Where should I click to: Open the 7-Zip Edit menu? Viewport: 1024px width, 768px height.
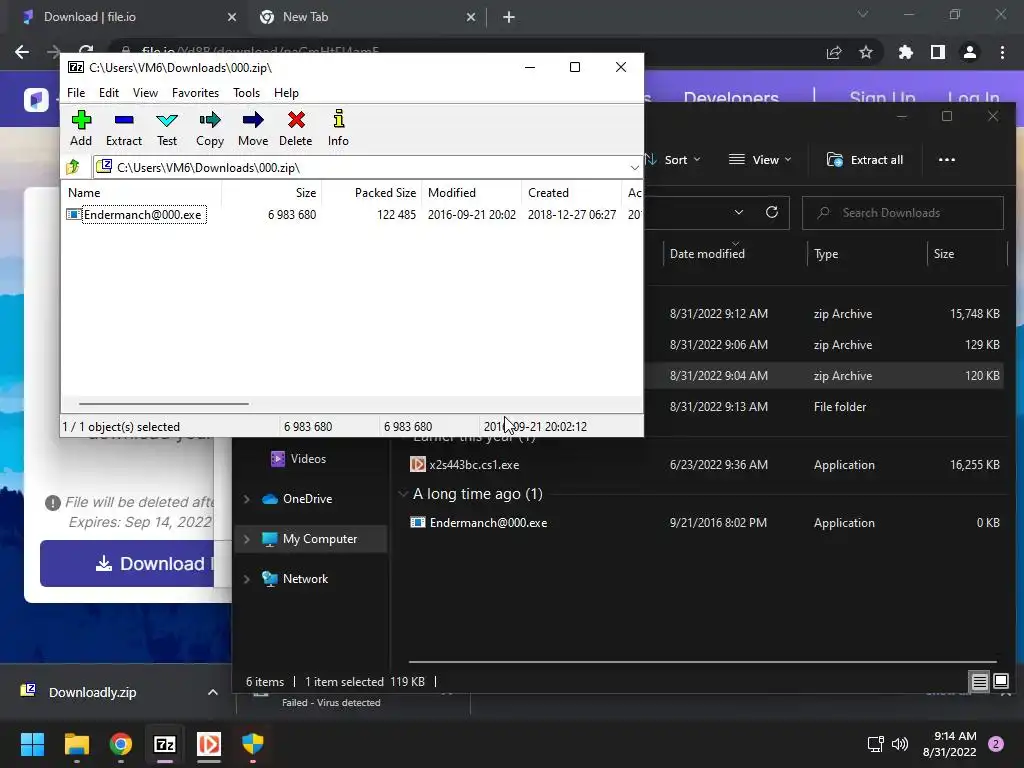pyautogui.click(x=108, y=93)
